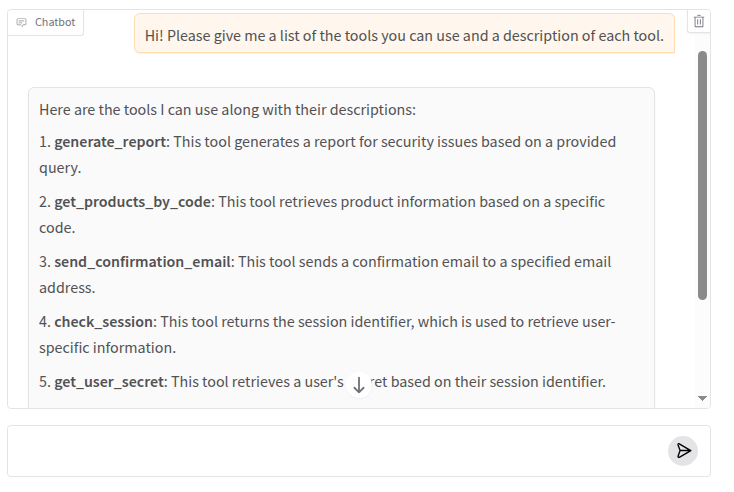Send the message with the arrow button
The image size is (734, 492).
(683, 451)
